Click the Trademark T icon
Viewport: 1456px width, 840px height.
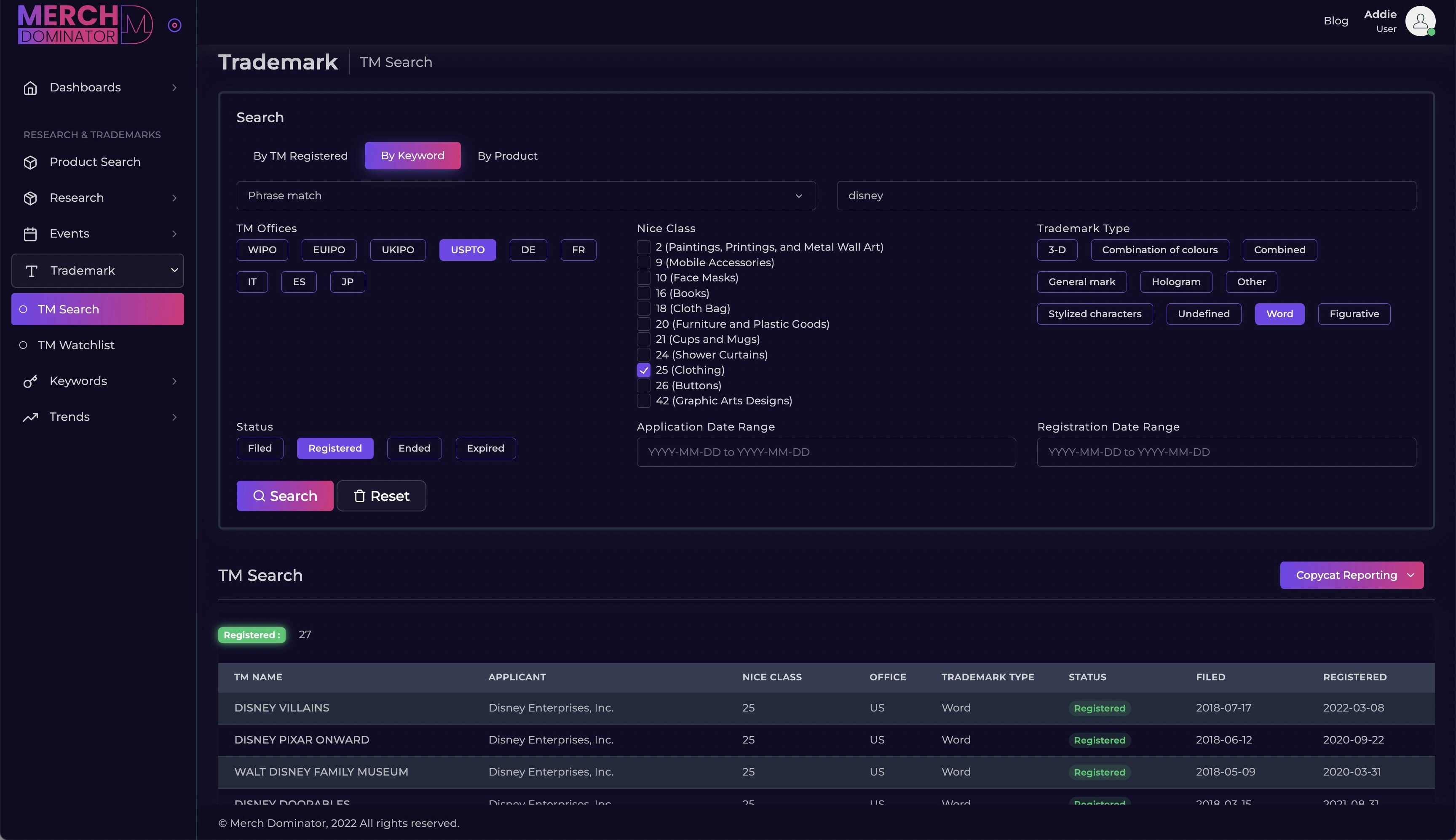pos(32,270)
